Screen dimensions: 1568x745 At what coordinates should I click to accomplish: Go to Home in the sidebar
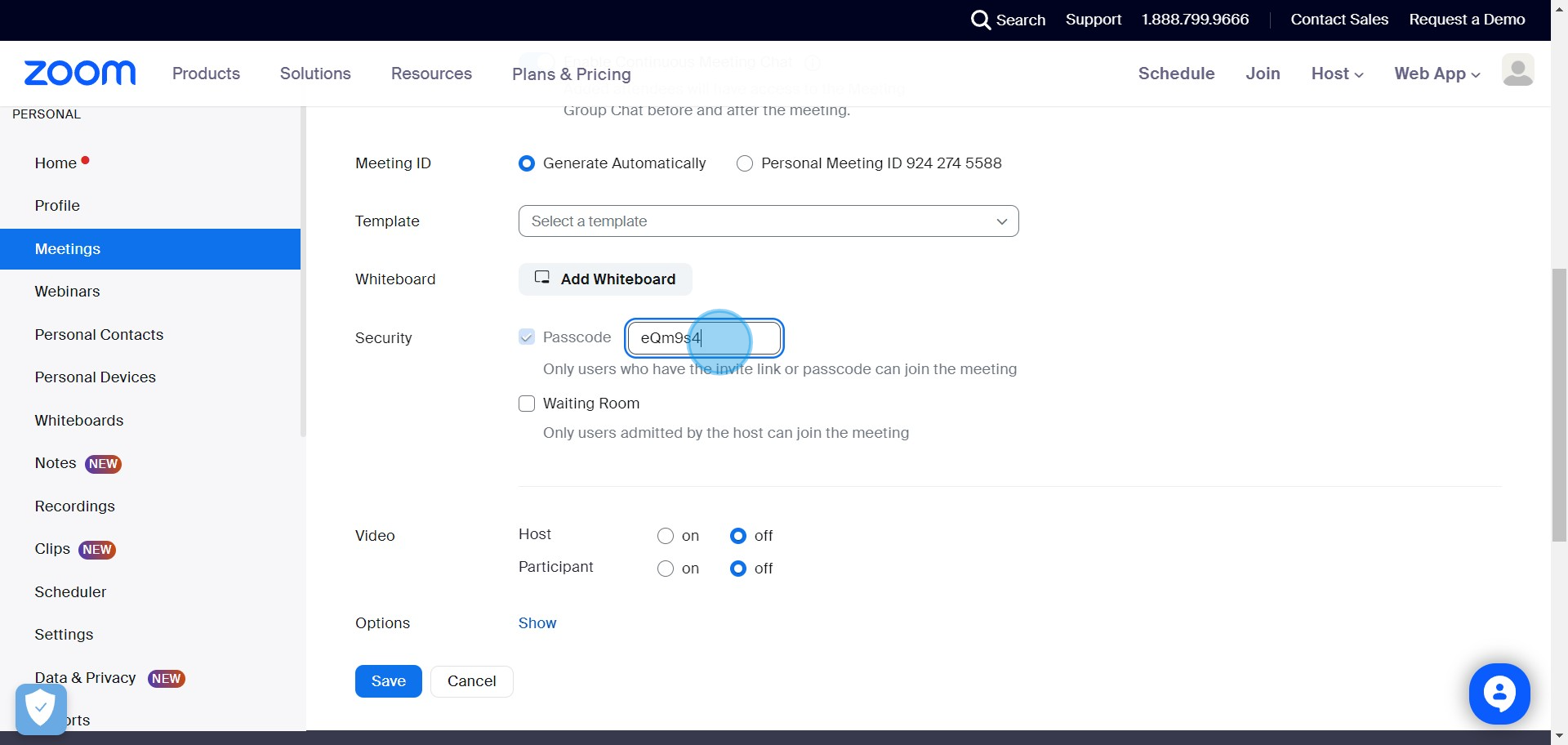pos(56,163)
